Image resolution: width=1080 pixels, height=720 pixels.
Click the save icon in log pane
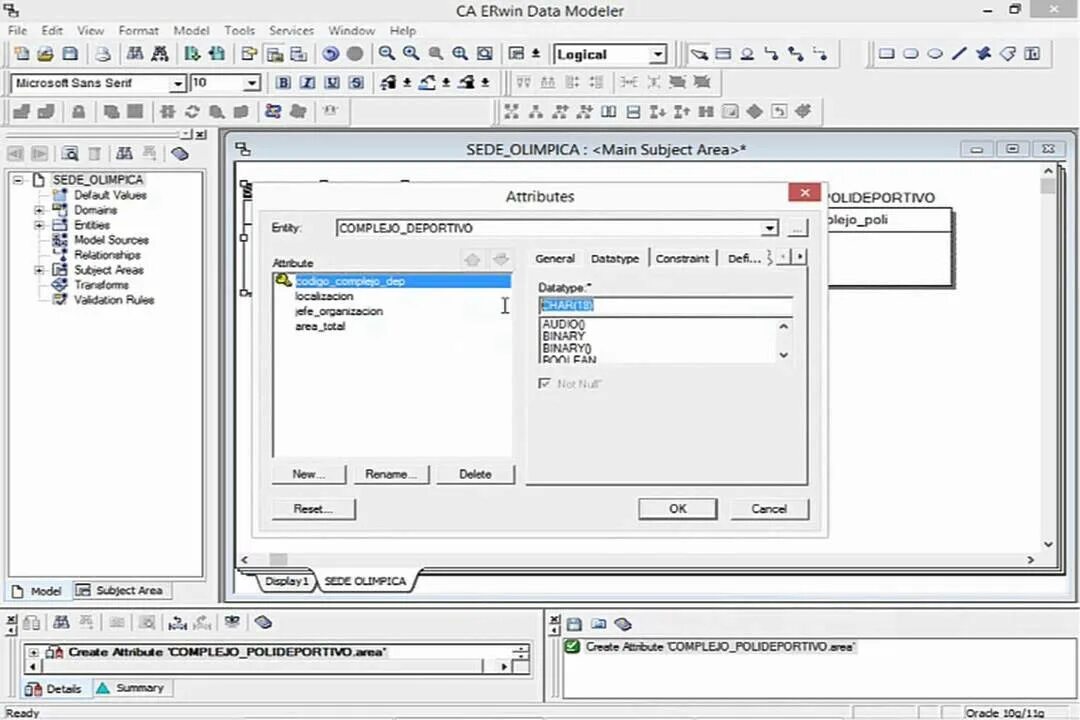pos(574,624)
